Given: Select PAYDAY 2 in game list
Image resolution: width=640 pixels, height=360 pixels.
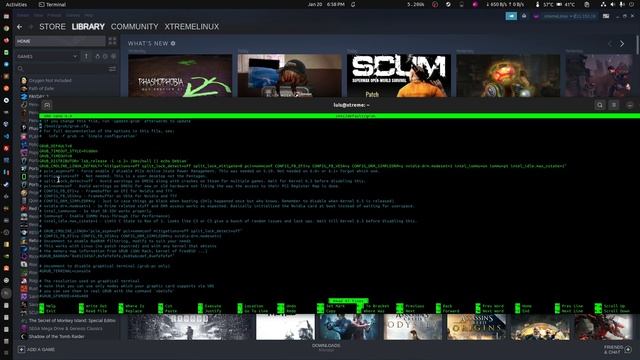Looking at the screenshot, I should click(x=38, y=96).
